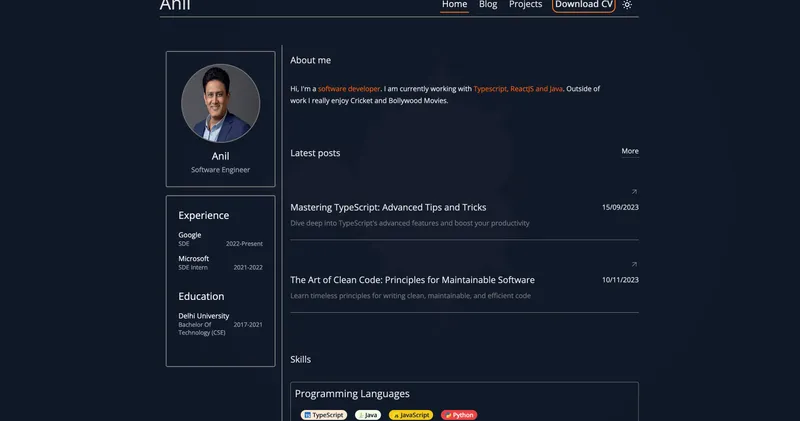Viewport: 800px width, 421px height.
Task: Click More next to Latest posts
Action: click(630, 152)
